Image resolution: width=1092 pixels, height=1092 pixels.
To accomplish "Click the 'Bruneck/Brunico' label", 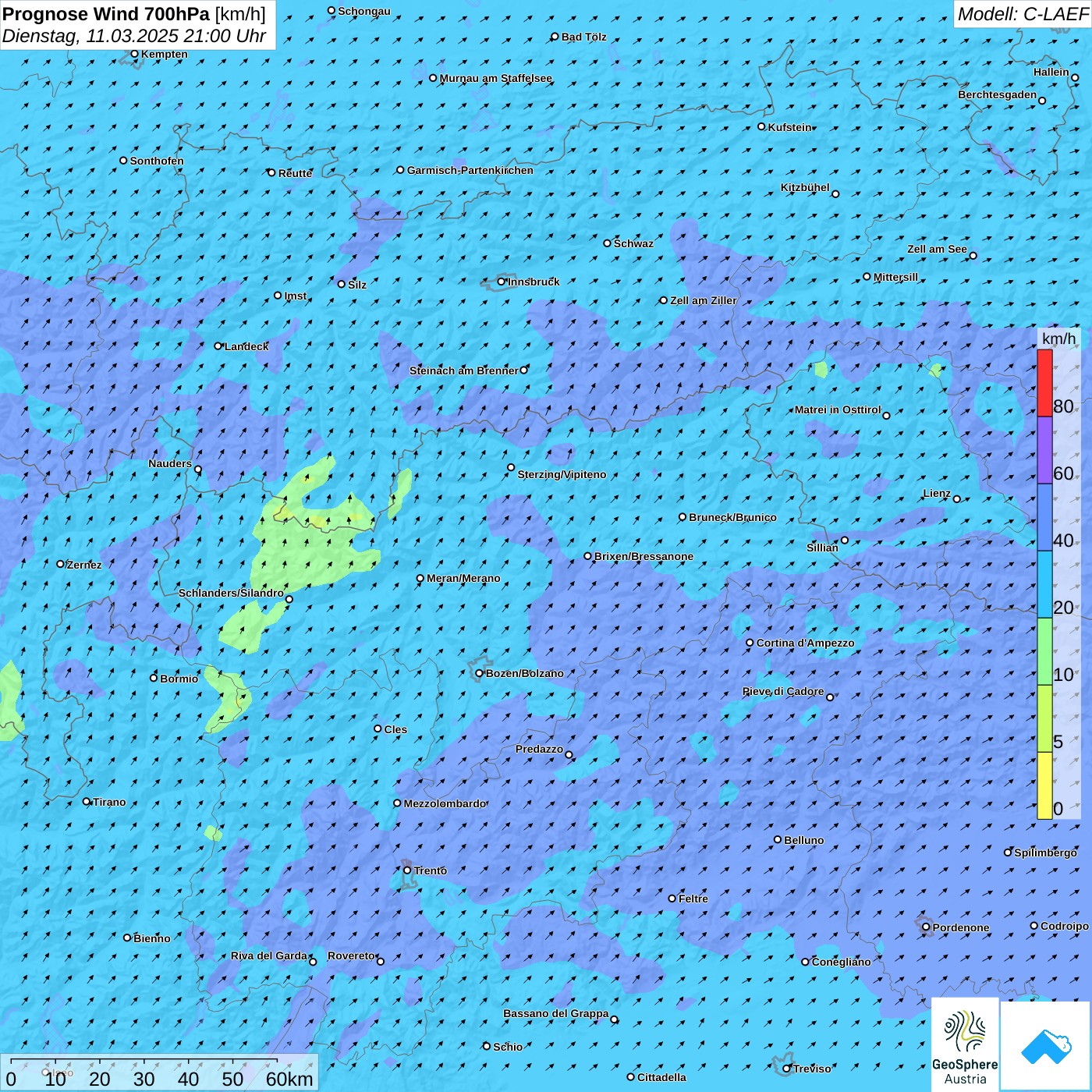I will 732,517.
